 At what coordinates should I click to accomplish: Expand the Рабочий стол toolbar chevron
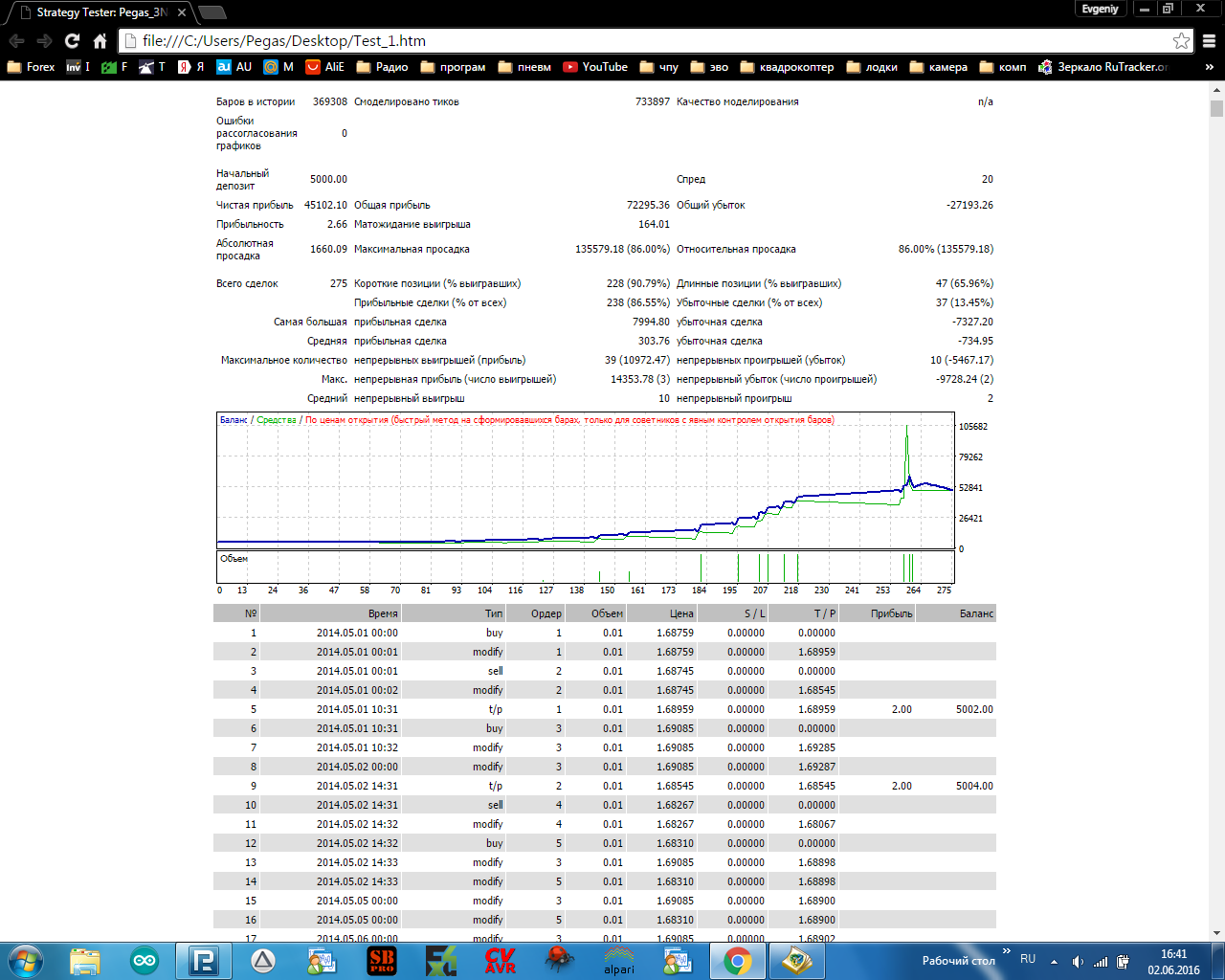tap(1006, 951)
